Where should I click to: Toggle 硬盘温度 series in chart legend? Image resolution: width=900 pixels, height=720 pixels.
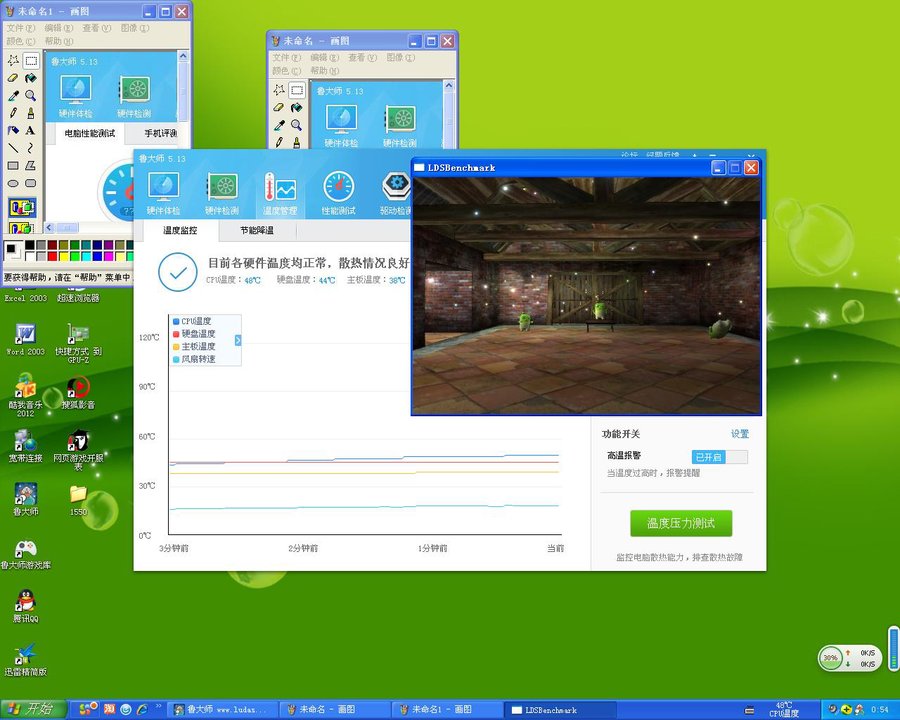click(196, 333)
